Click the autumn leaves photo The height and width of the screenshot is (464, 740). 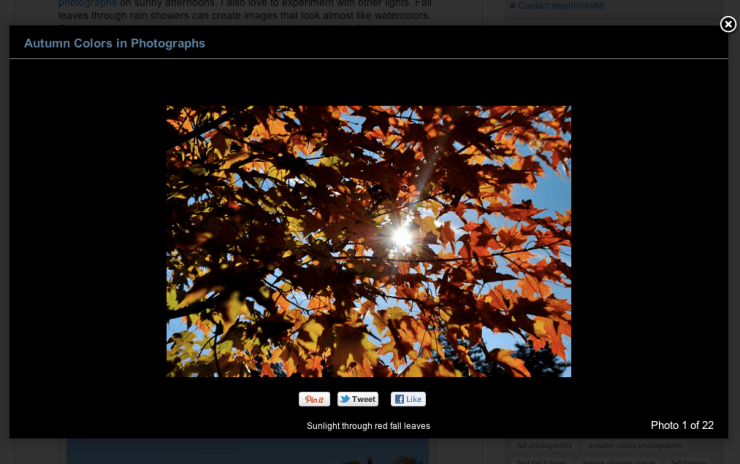(x=368, y=241)
